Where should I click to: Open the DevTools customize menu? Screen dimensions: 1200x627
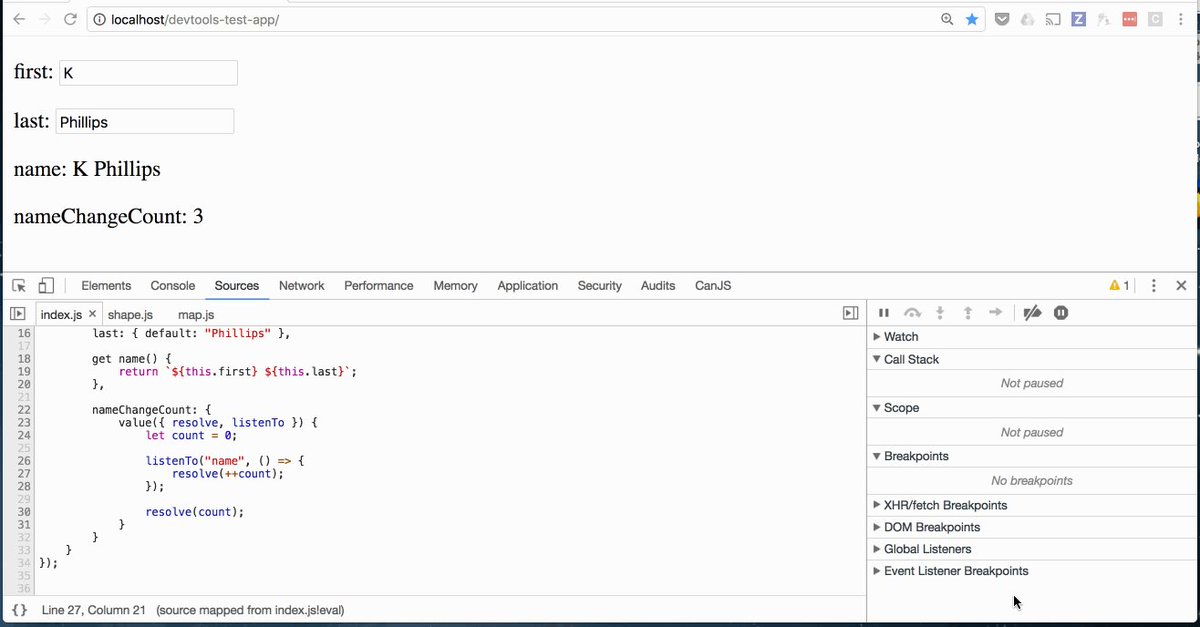coord(1154,286)
